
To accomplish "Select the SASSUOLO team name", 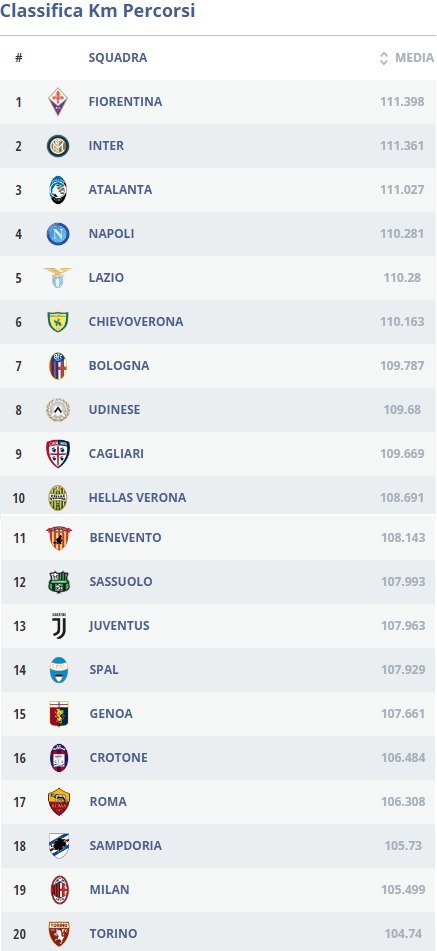I will [x=121, y=582].
